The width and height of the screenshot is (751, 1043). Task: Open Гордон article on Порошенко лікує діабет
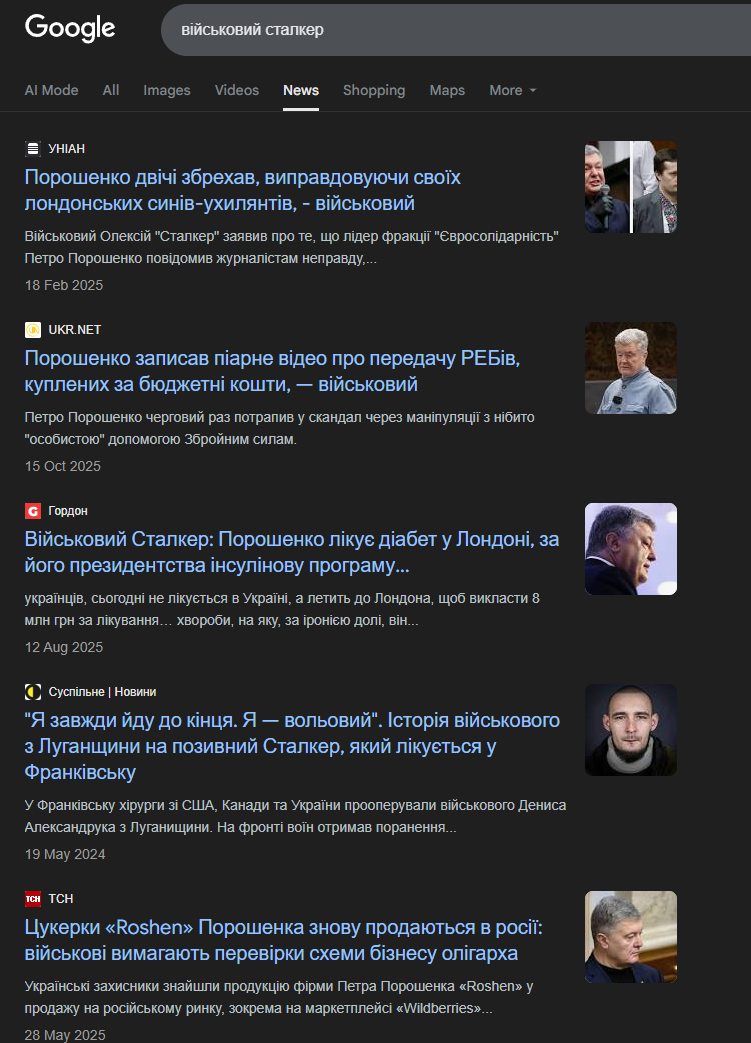tap(291, 552)
